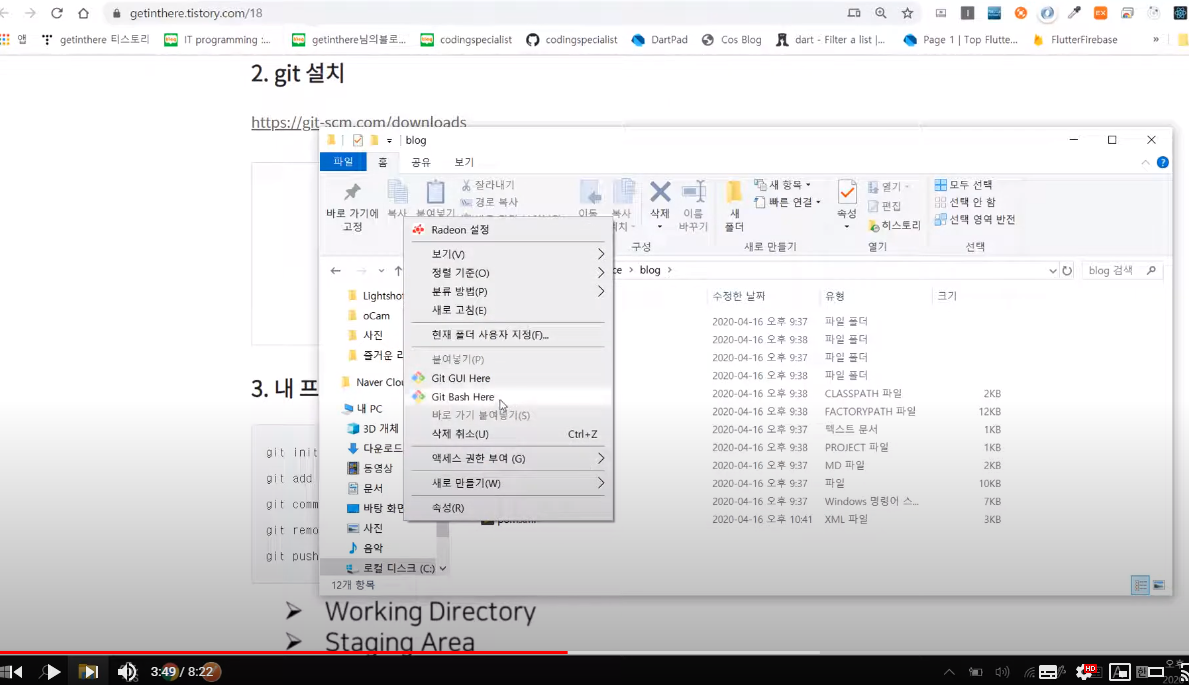Switch to large icons view in status bar
Viewport: 1189px width, 685px height.
[x=1159, y=585]
